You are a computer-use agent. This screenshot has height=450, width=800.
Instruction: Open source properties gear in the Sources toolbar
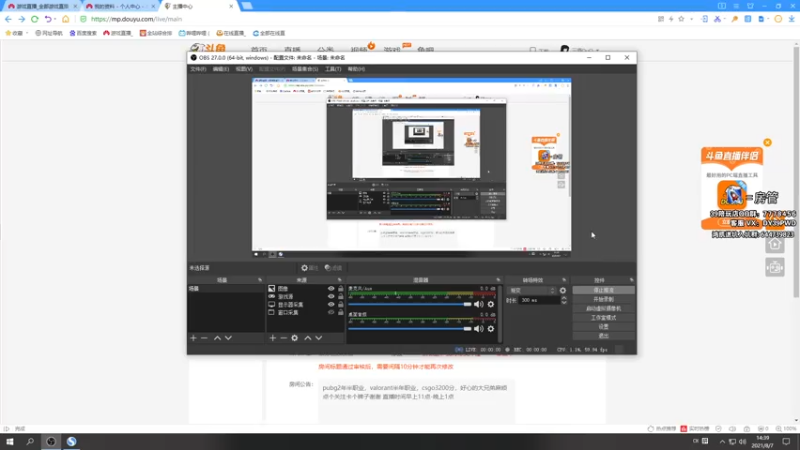pos(294,338)
